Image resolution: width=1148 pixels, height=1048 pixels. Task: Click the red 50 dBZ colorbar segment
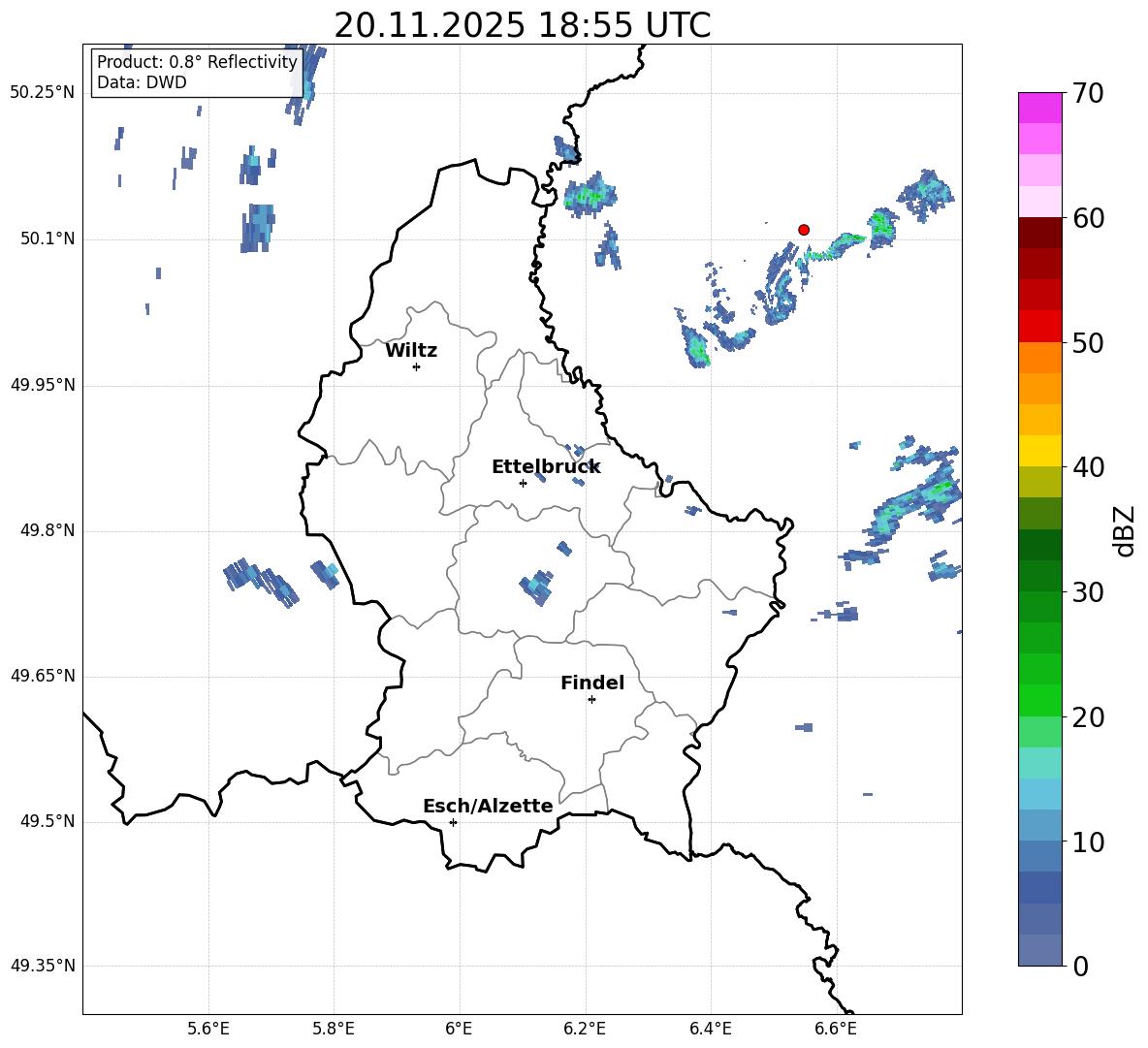point(1040,327)
